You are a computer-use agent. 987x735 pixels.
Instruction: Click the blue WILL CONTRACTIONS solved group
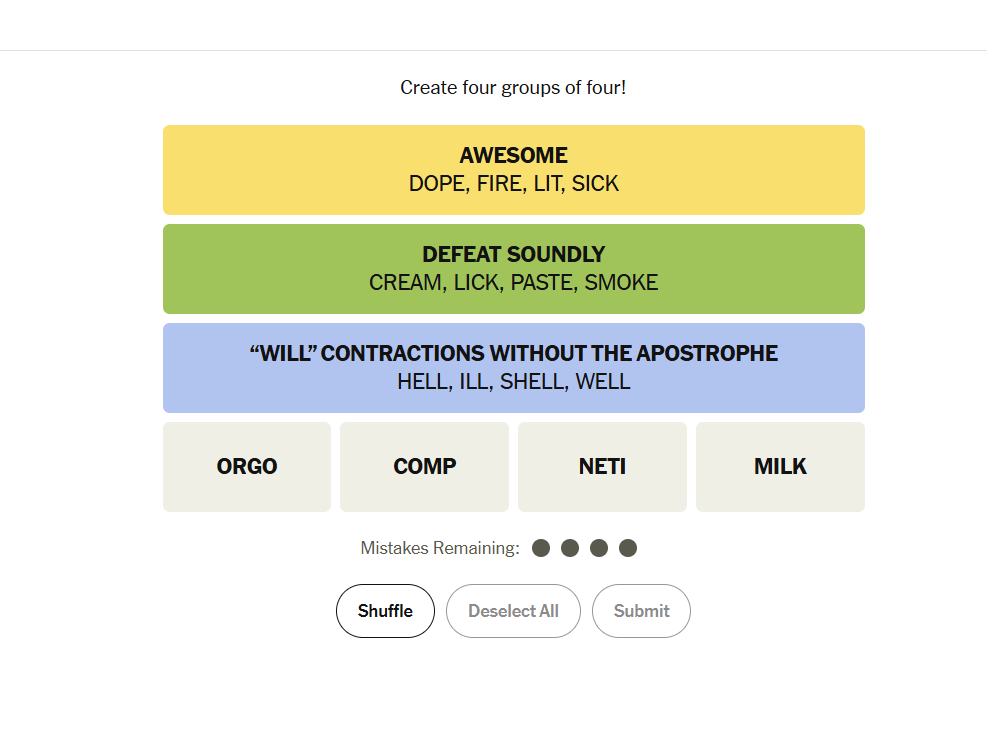(x=514, y=368)
